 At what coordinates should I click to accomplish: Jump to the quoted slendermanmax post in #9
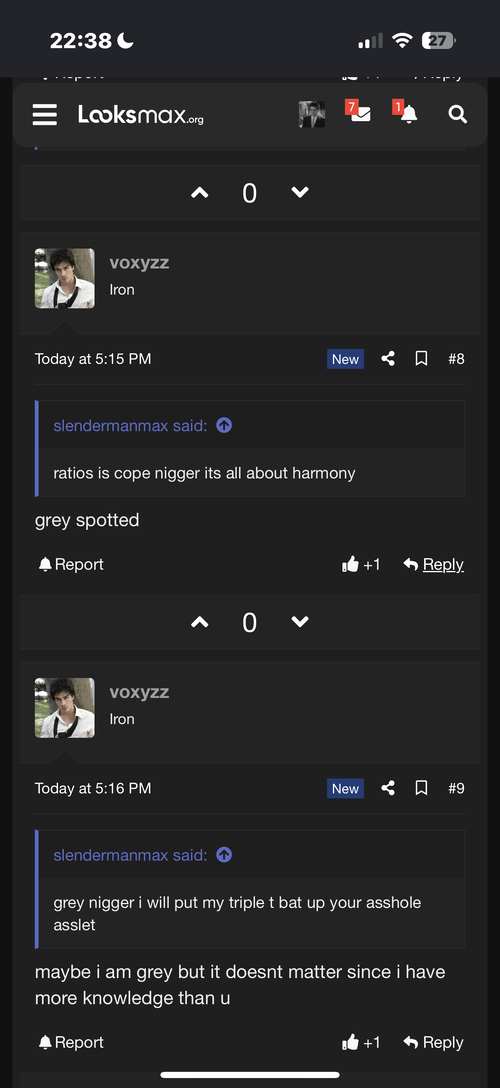(x=224, y=855)
